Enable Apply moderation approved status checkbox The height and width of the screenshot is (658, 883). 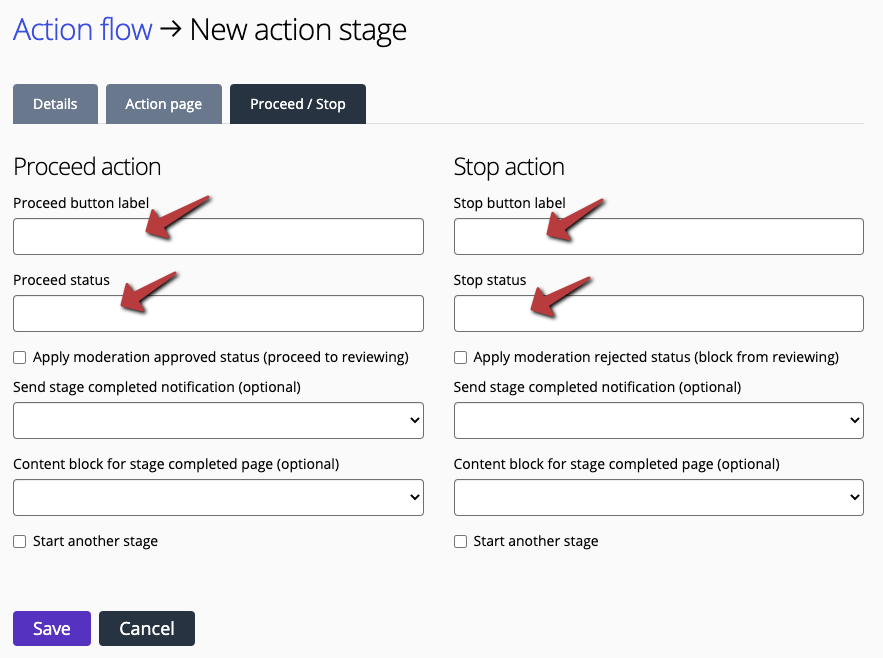coord(20,358)
